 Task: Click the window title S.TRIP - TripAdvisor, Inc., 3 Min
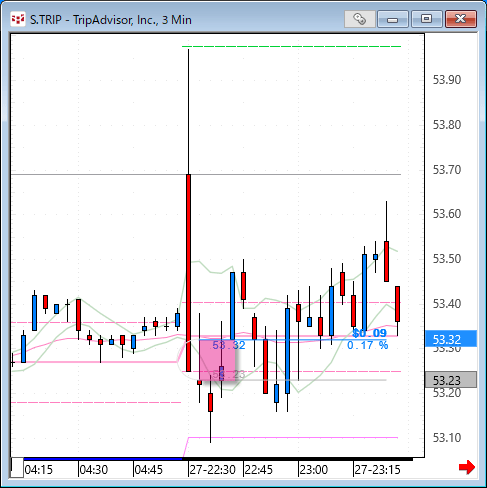pyautogui.click(x=111, y=20)
